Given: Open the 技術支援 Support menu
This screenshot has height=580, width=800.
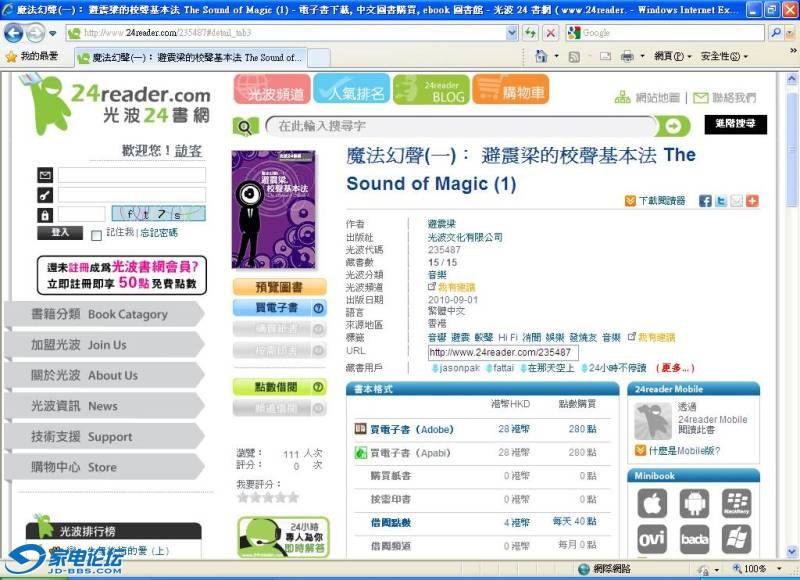Looking at the screenshot, I should click(105, 437).
